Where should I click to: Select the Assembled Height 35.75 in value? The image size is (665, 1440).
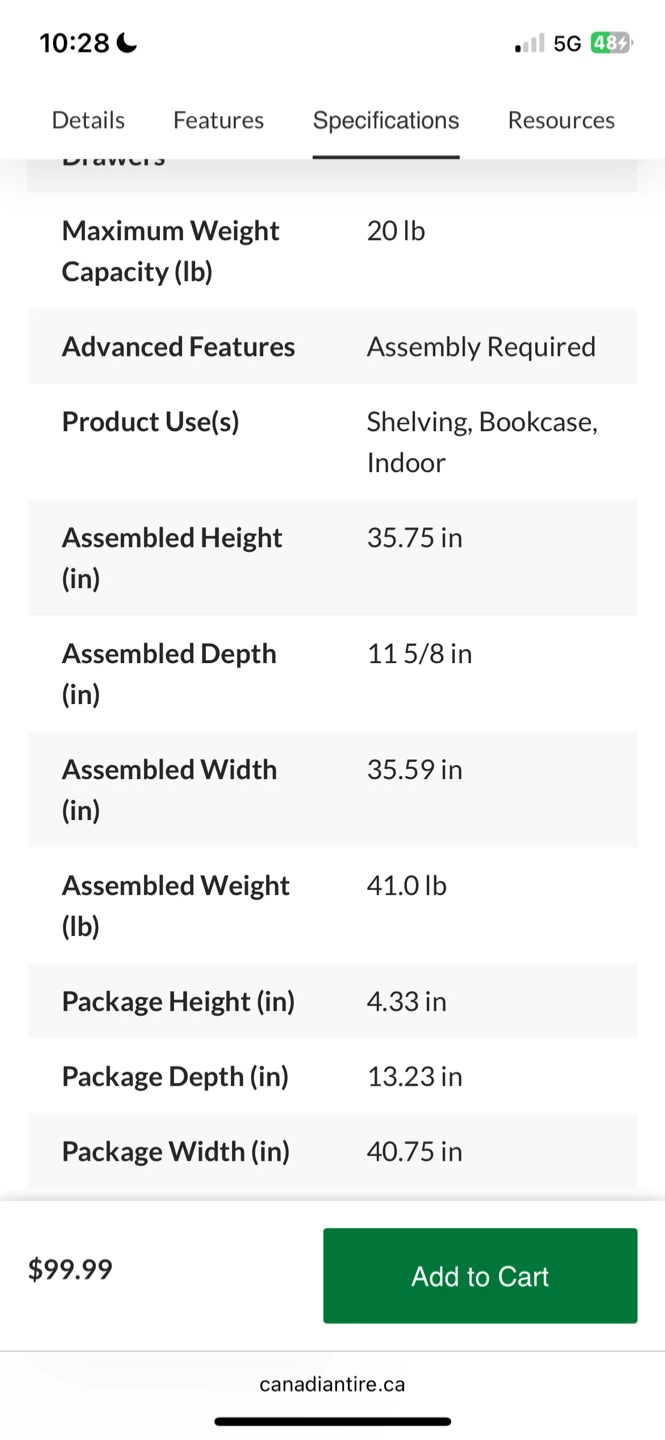pyautogui.click(x=414, y=538)
